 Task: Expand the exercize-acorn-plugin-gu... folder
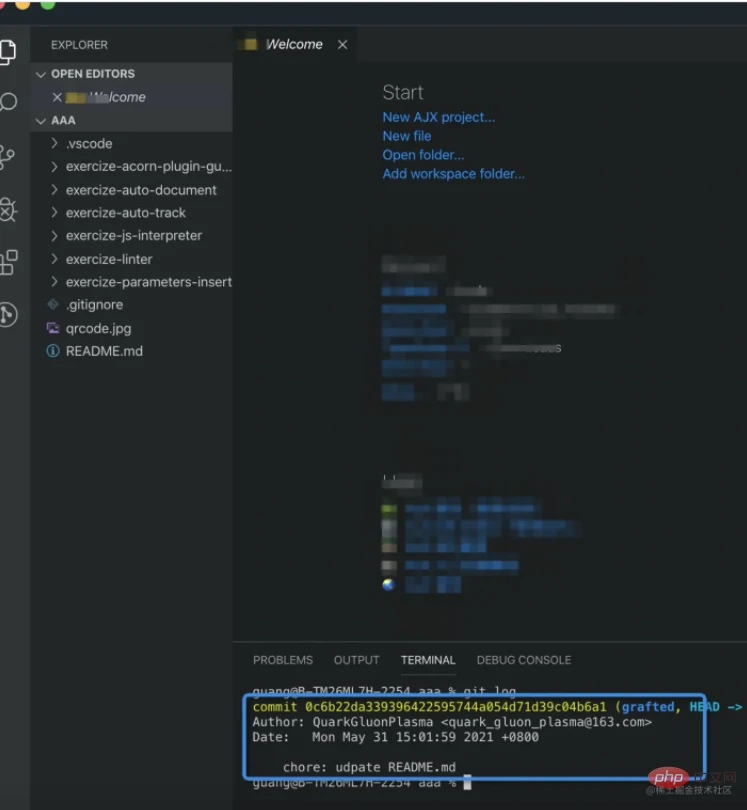[54, 166]
